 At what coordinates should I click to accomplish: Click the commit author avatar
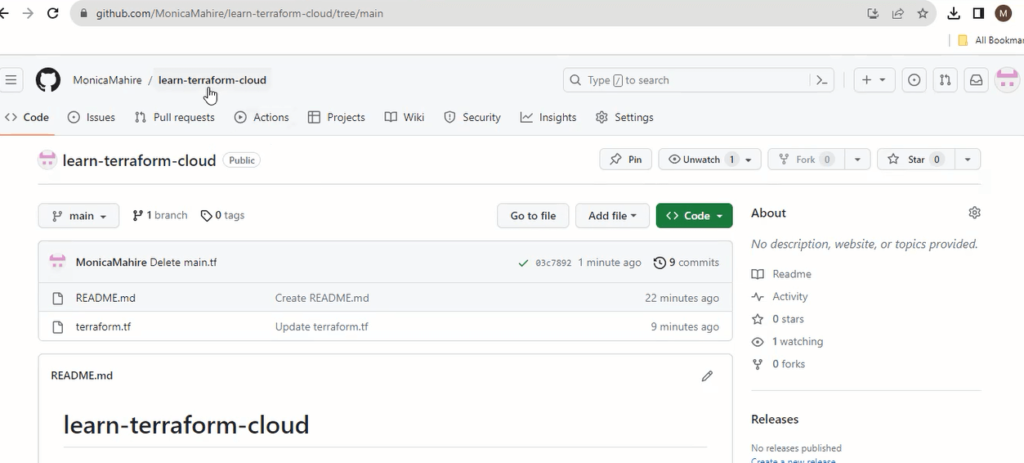(57, 263)
